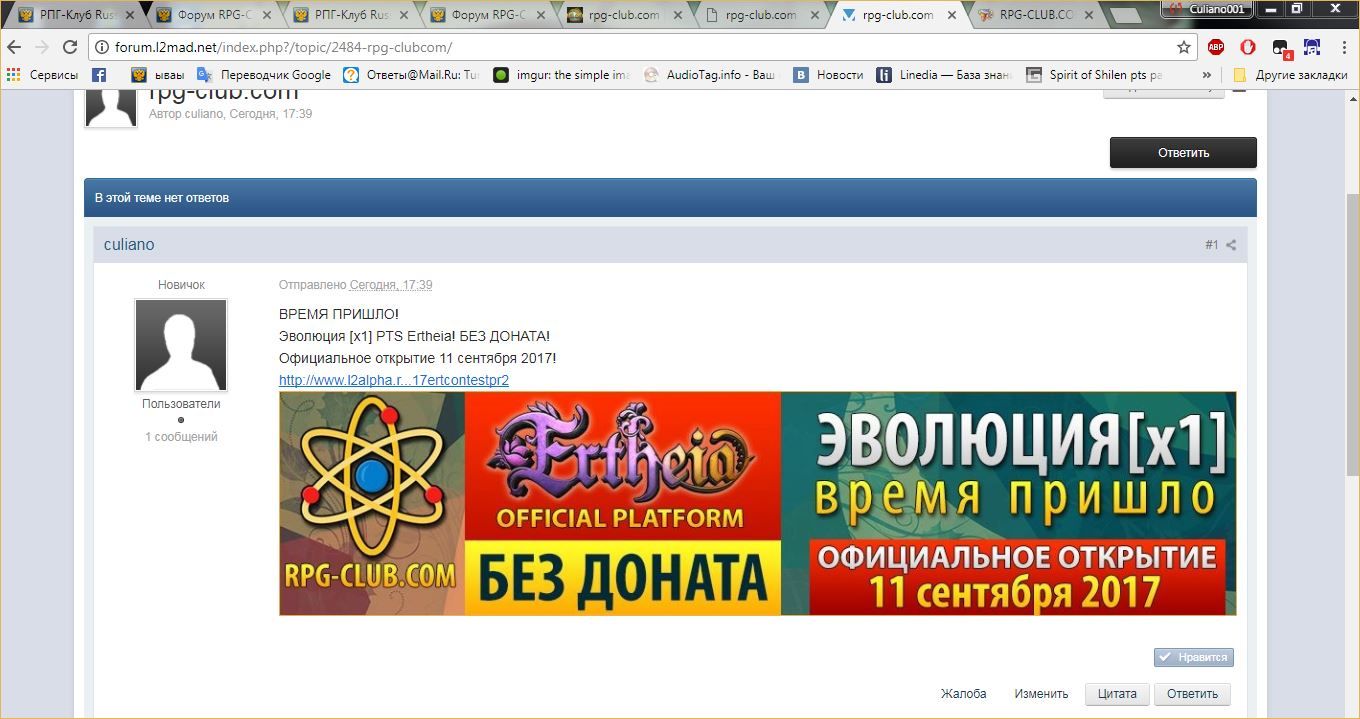Screen dimensions: 1360x719
Task: Click culiano's avatar in the post
Action: point(181,345)
